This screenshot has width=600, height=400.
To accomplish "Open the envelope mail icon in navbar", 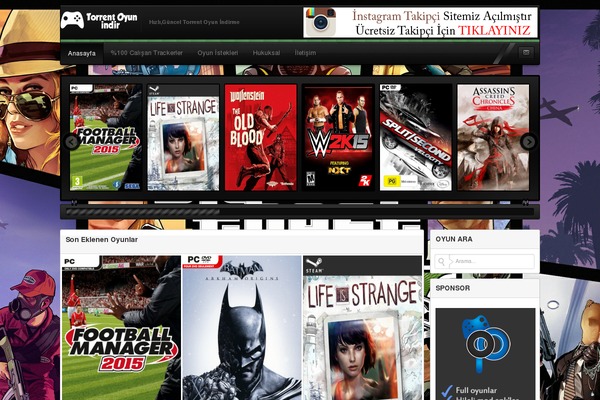I will (x=526, y=52).
